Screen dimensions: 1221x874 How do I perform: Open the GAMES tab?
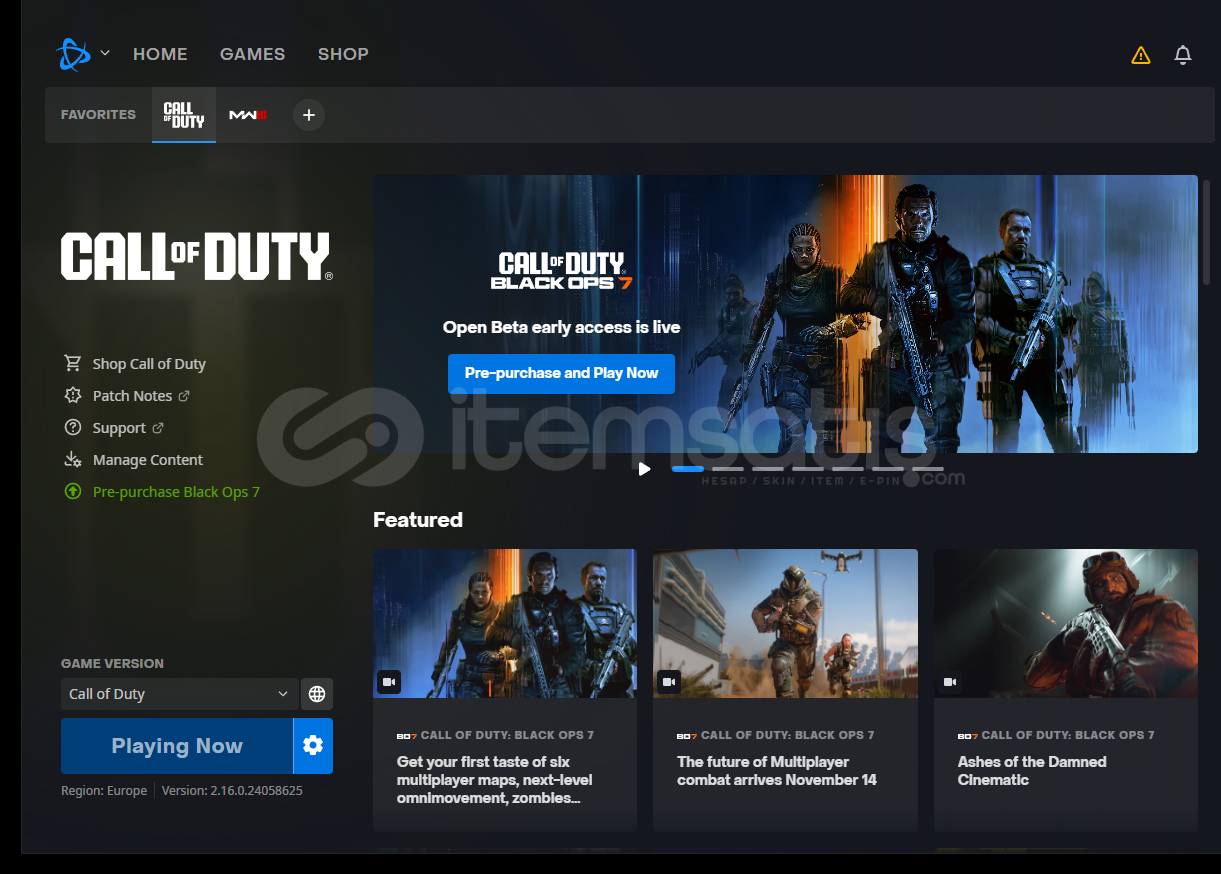[252, 54]
